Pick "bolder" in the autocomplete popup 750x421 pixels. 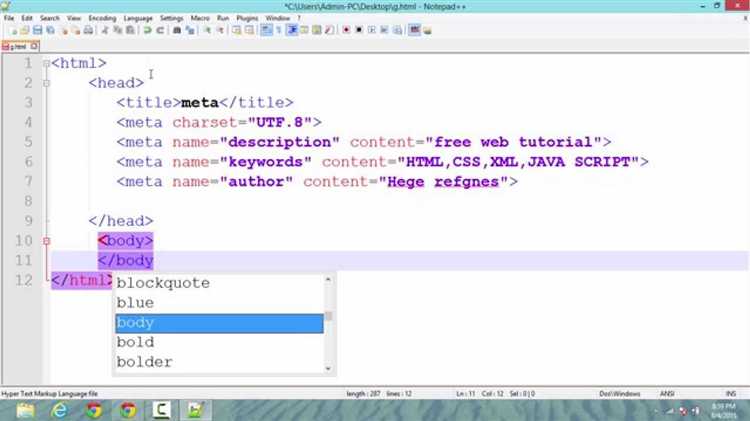pyautogui.click(x=144, y=362)
